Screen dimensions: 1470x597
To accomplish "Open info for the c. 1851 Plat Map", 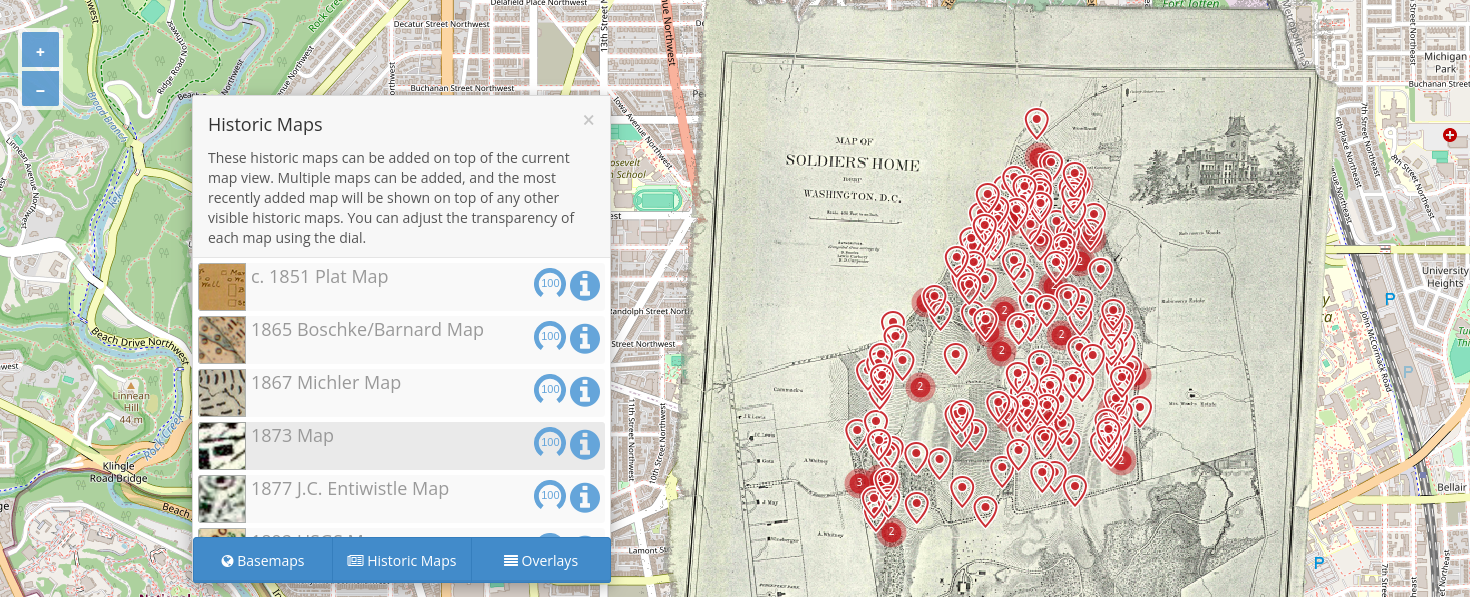I will [584, 285].
